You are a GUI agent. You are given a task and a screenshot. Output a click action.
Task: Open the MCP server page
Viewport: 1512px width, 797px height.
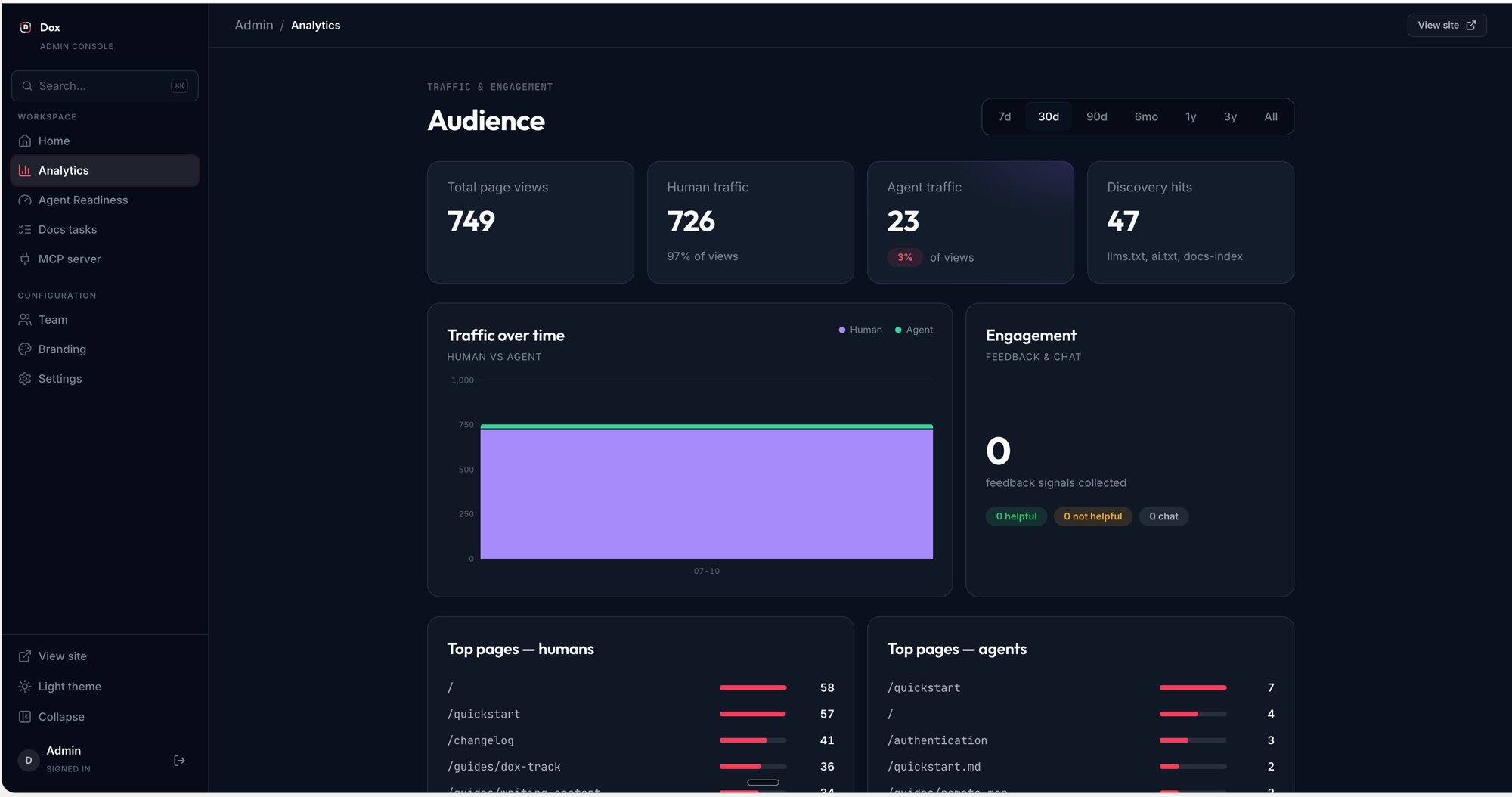pos(105,259)
